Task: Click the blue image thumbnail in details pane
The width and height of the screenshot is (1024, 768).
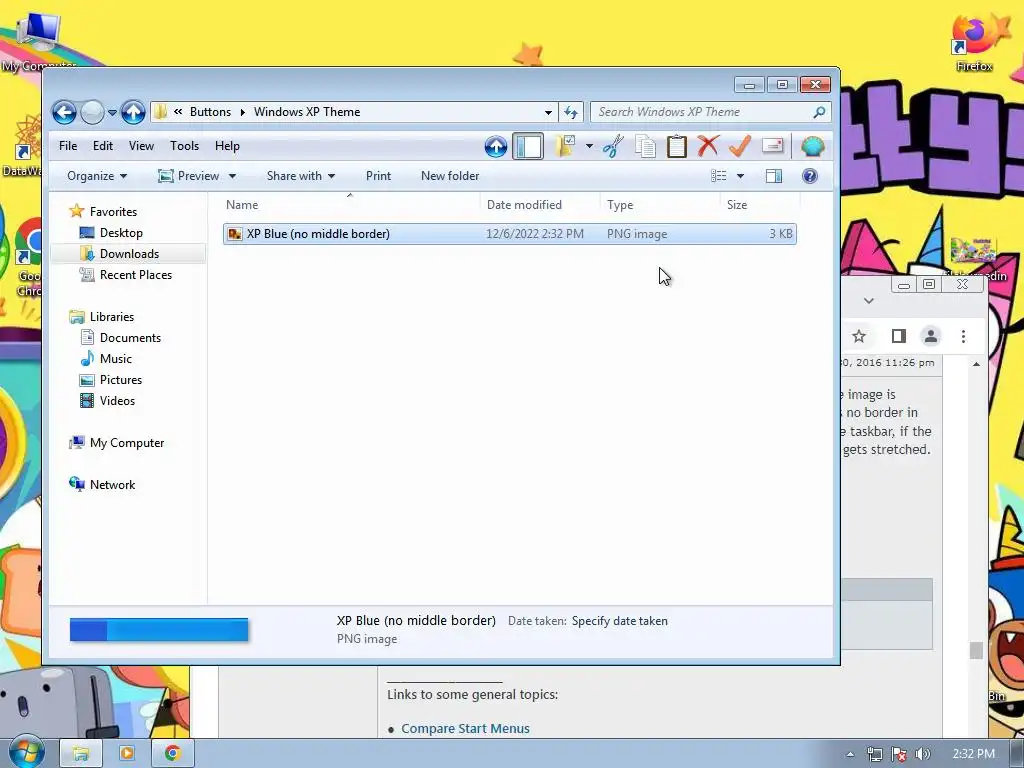Action: pos(159,630)
